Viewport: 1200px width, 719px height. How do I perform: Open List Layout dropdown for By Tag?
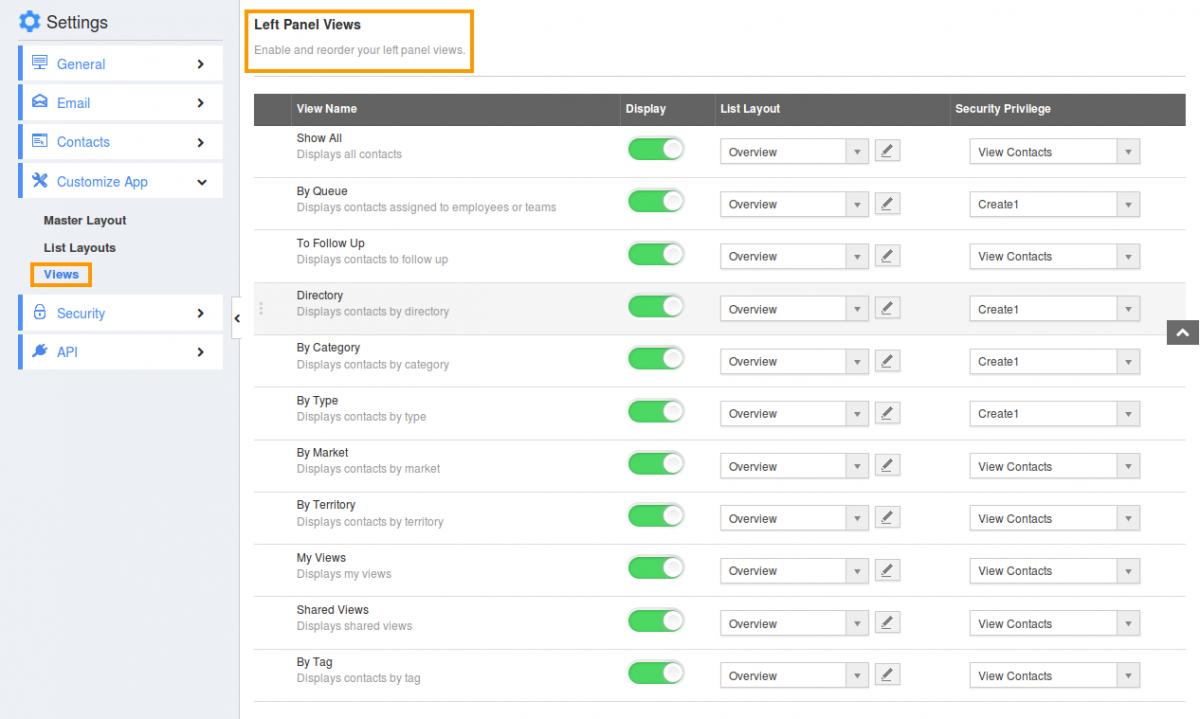[x=794, y=676]
